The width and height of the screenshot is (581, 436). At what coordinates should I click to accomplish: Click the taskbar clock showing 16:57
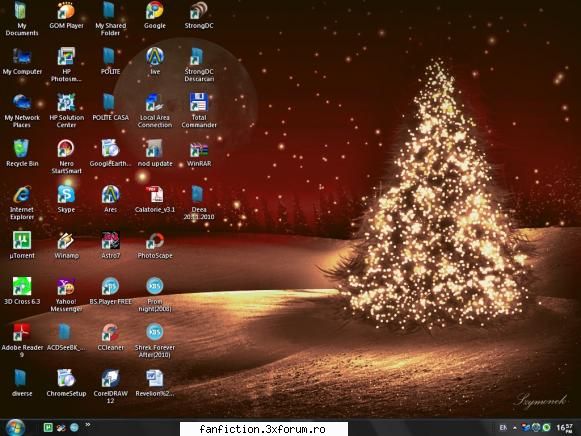point(564,428)
